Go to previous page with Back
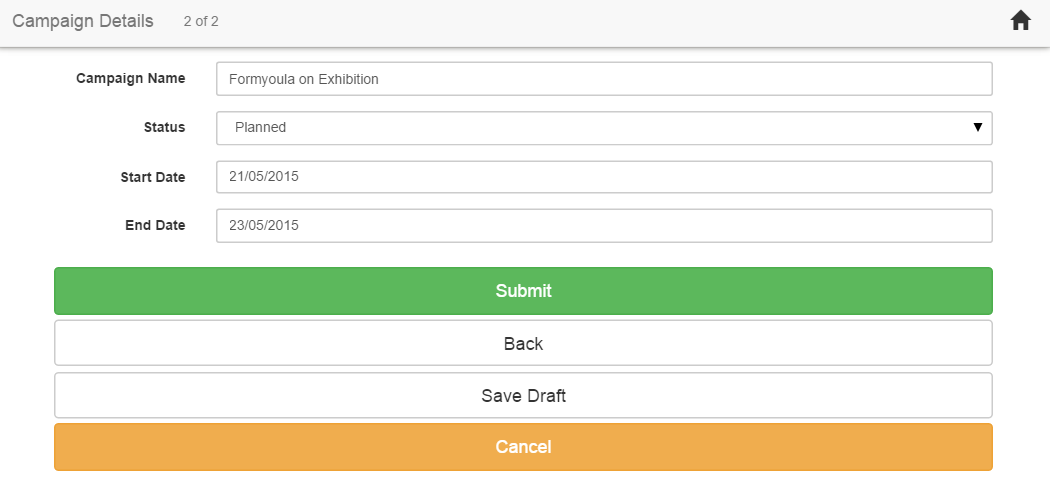Viewport: 1052px width, 478px height. tap(523, 343)
